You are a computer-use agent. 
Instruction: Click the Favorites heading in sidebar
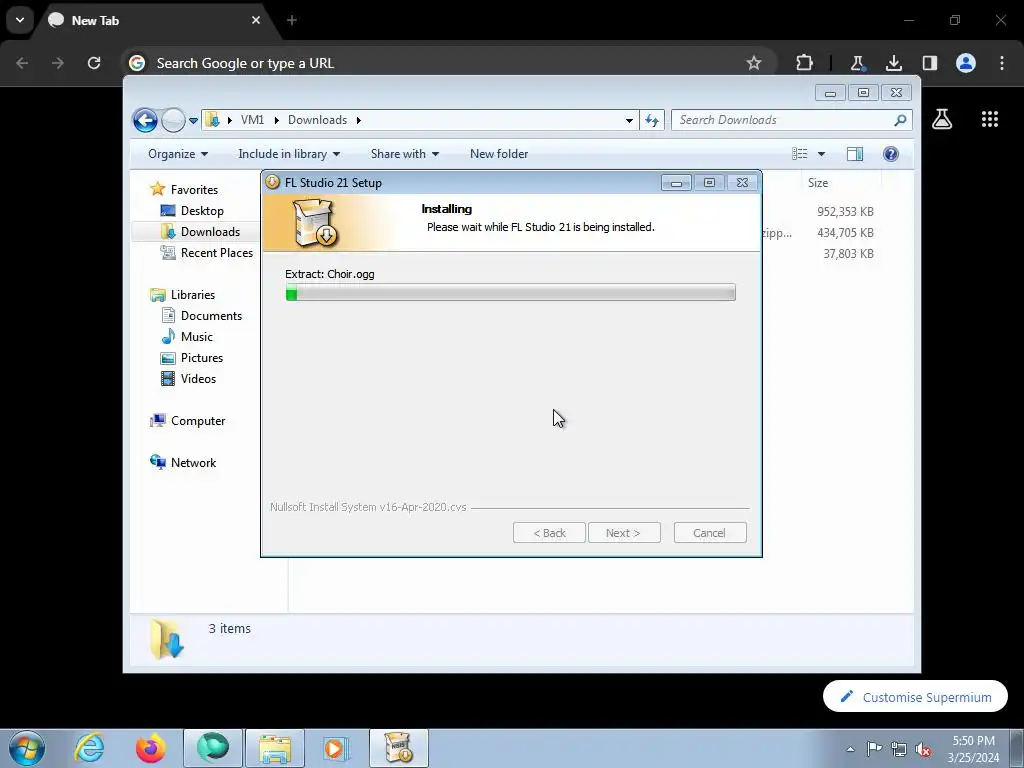pyautogui.click(x=194, y=189)
